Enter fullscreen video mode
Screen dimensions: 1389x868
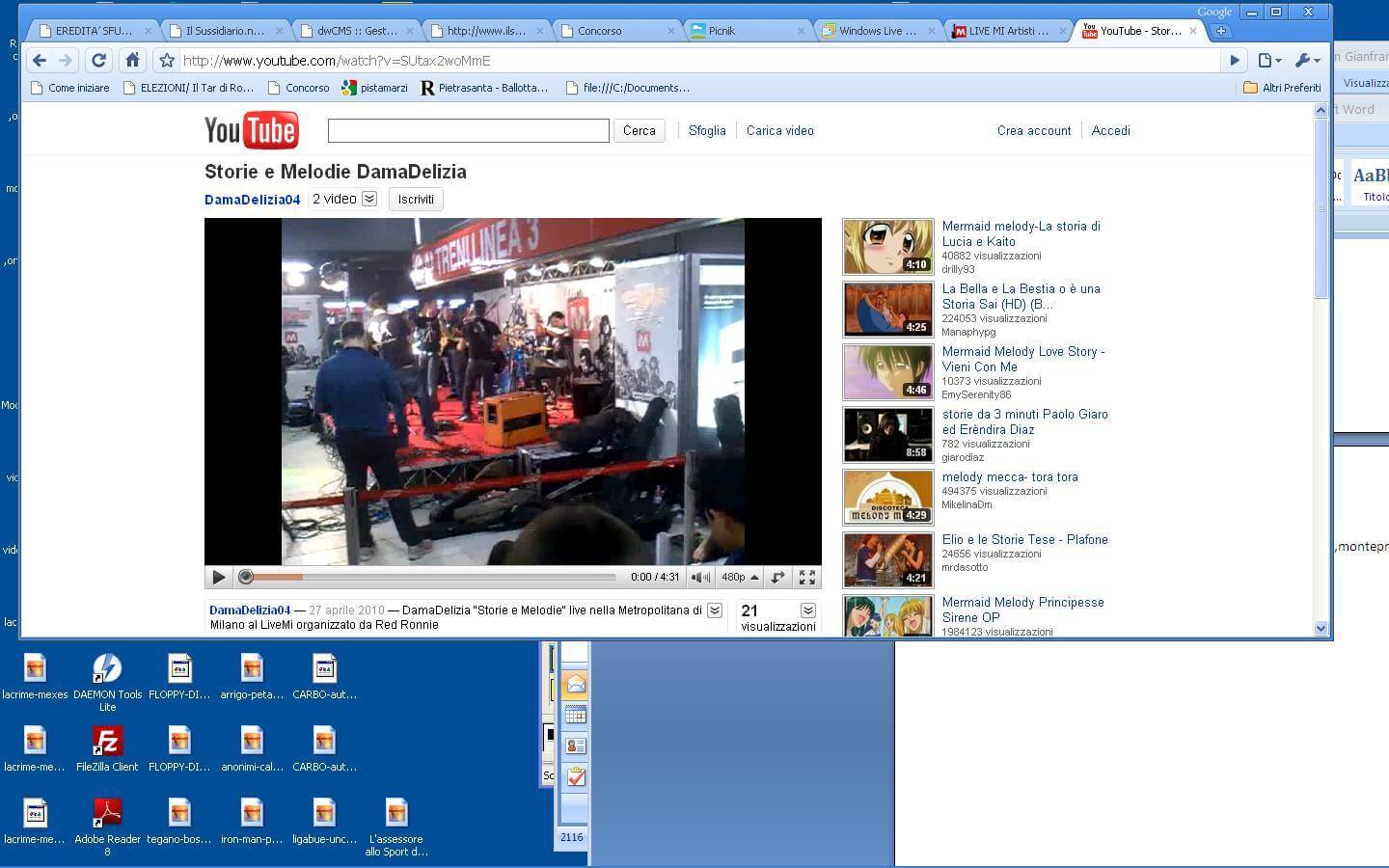point(807,577)
